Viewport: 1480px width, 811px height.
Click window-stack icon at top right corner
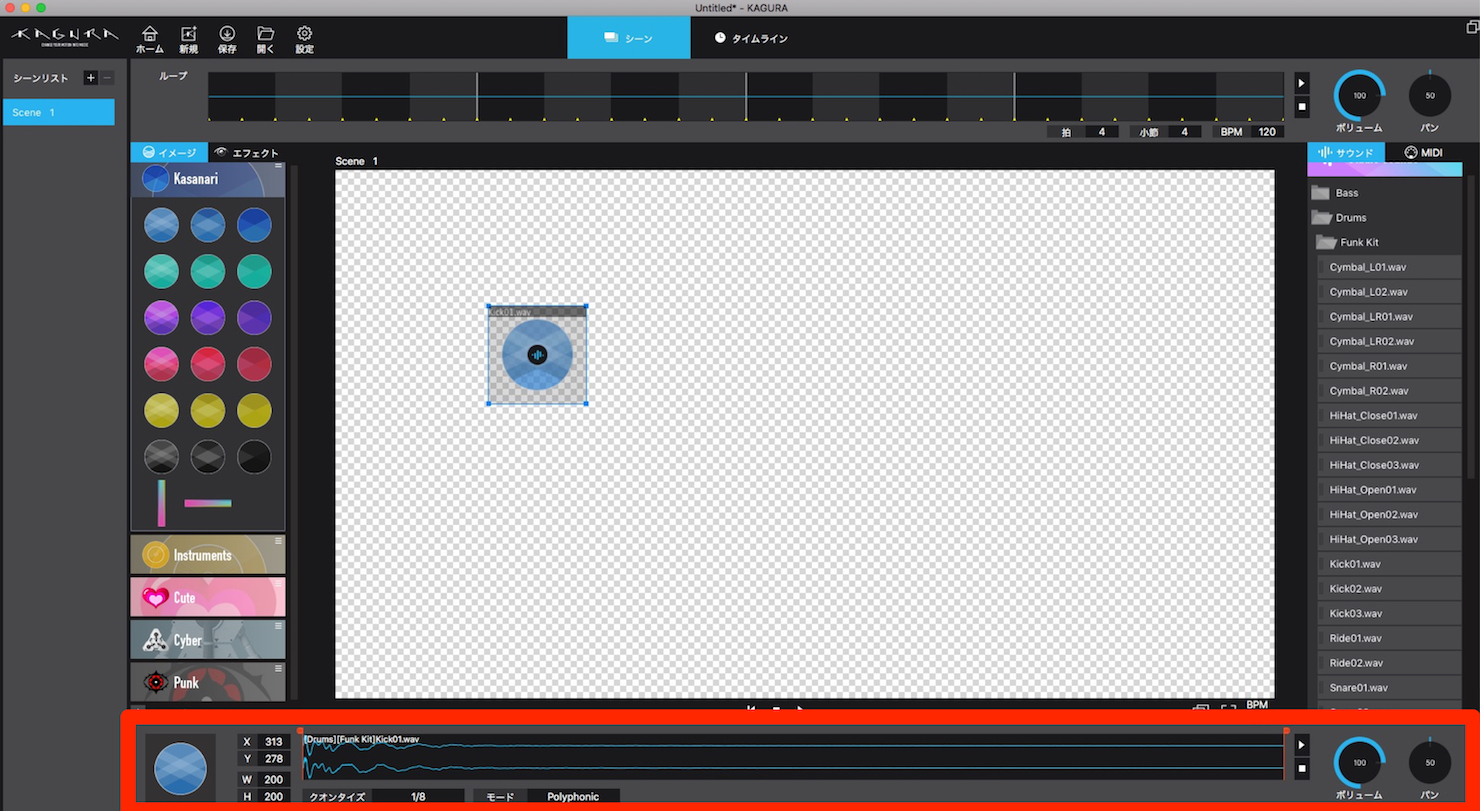[x=1473, y=29]
